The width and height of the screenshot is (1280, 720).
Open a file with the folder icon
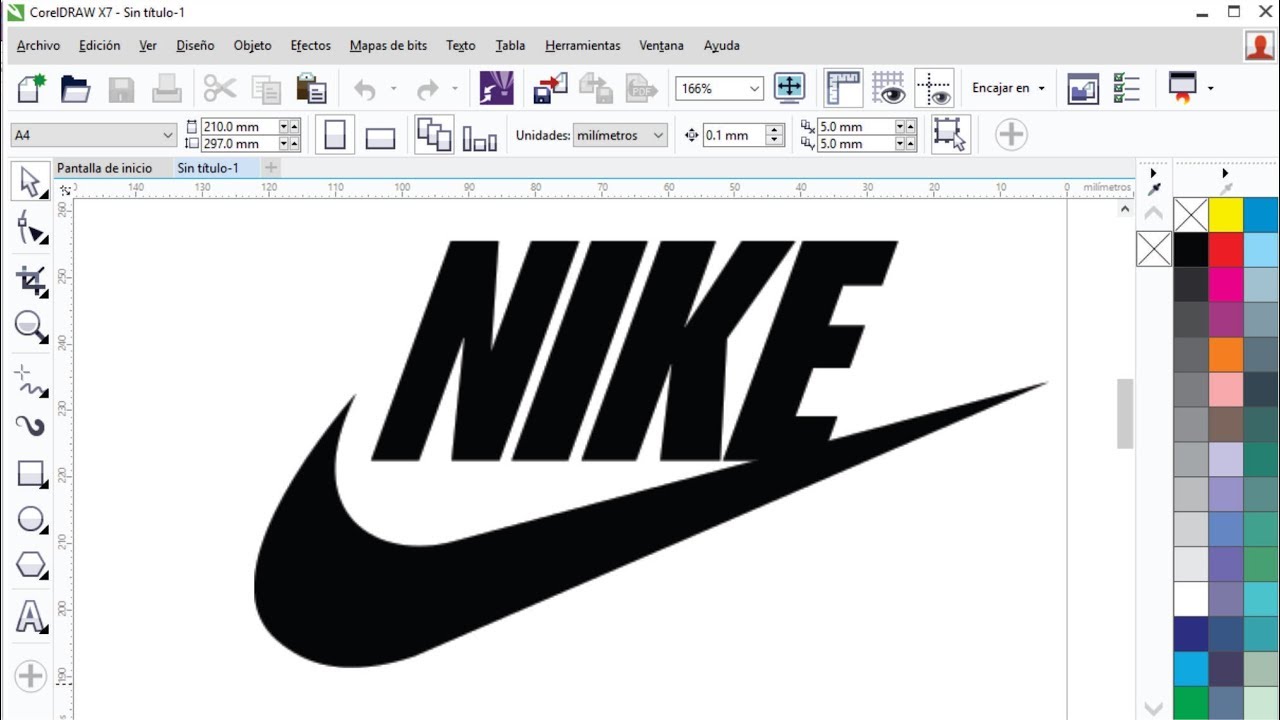[76, 88]
